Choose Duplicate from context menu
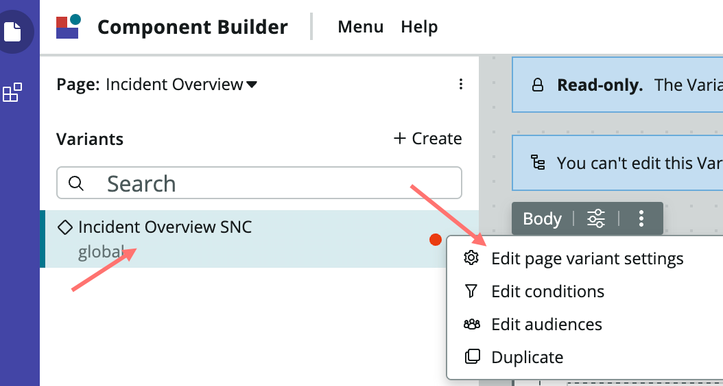This screenshot has width=723, height=386. coord(527,357)
